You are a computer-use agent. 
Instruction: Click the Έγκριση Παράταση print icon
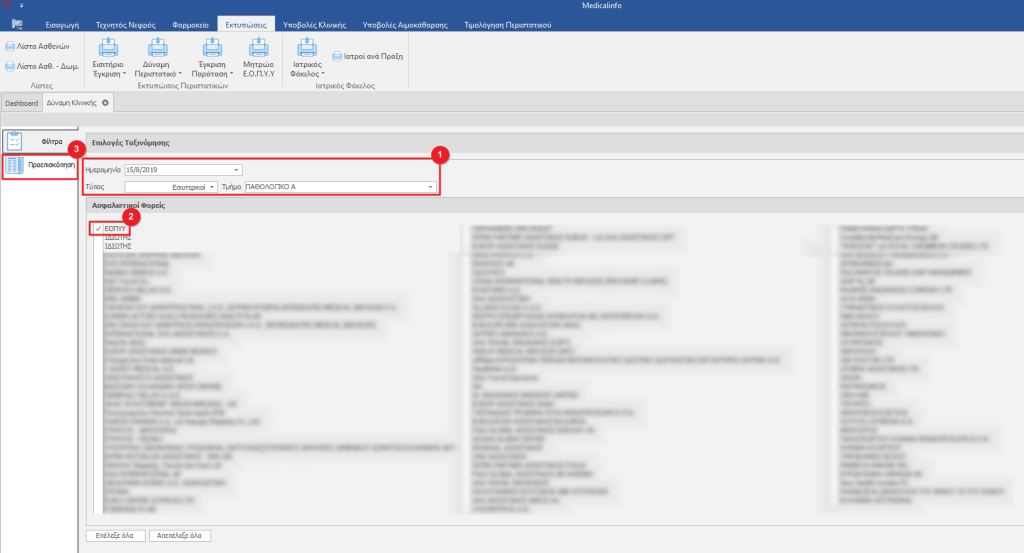coord(211,48)
